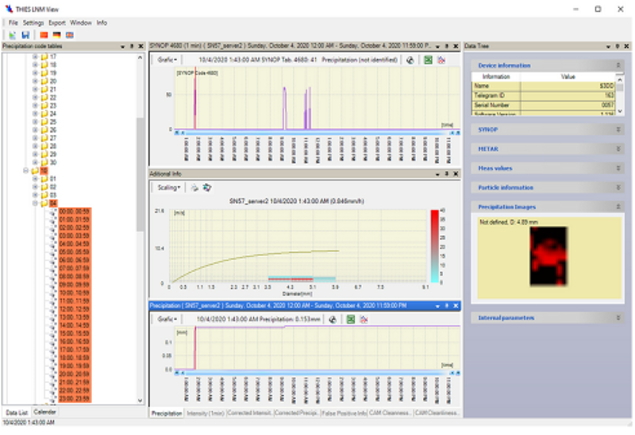Screen dimensions: 635x435
Task: Pin the SYNOP 4680 chart panel
Action: (447, 47)
